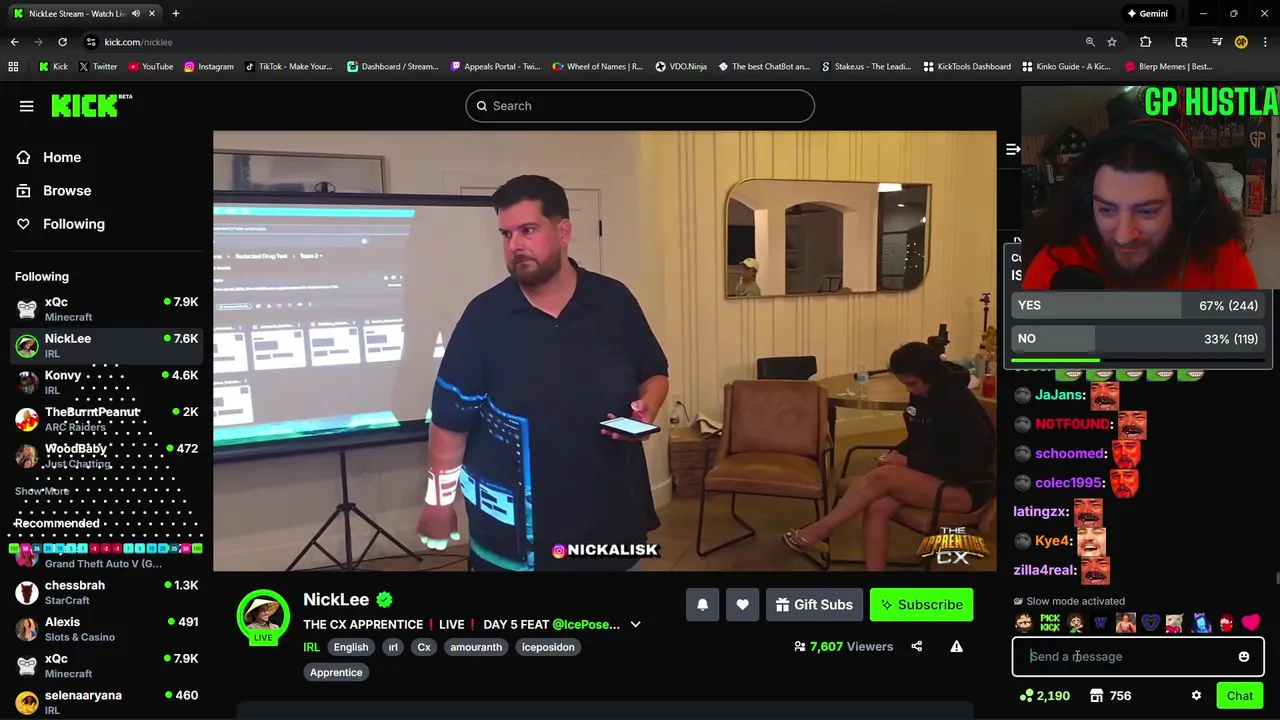This screenshot has height=720, width=1280.
Task: Select the Cx tag
Action: click(x=424, y=647)
